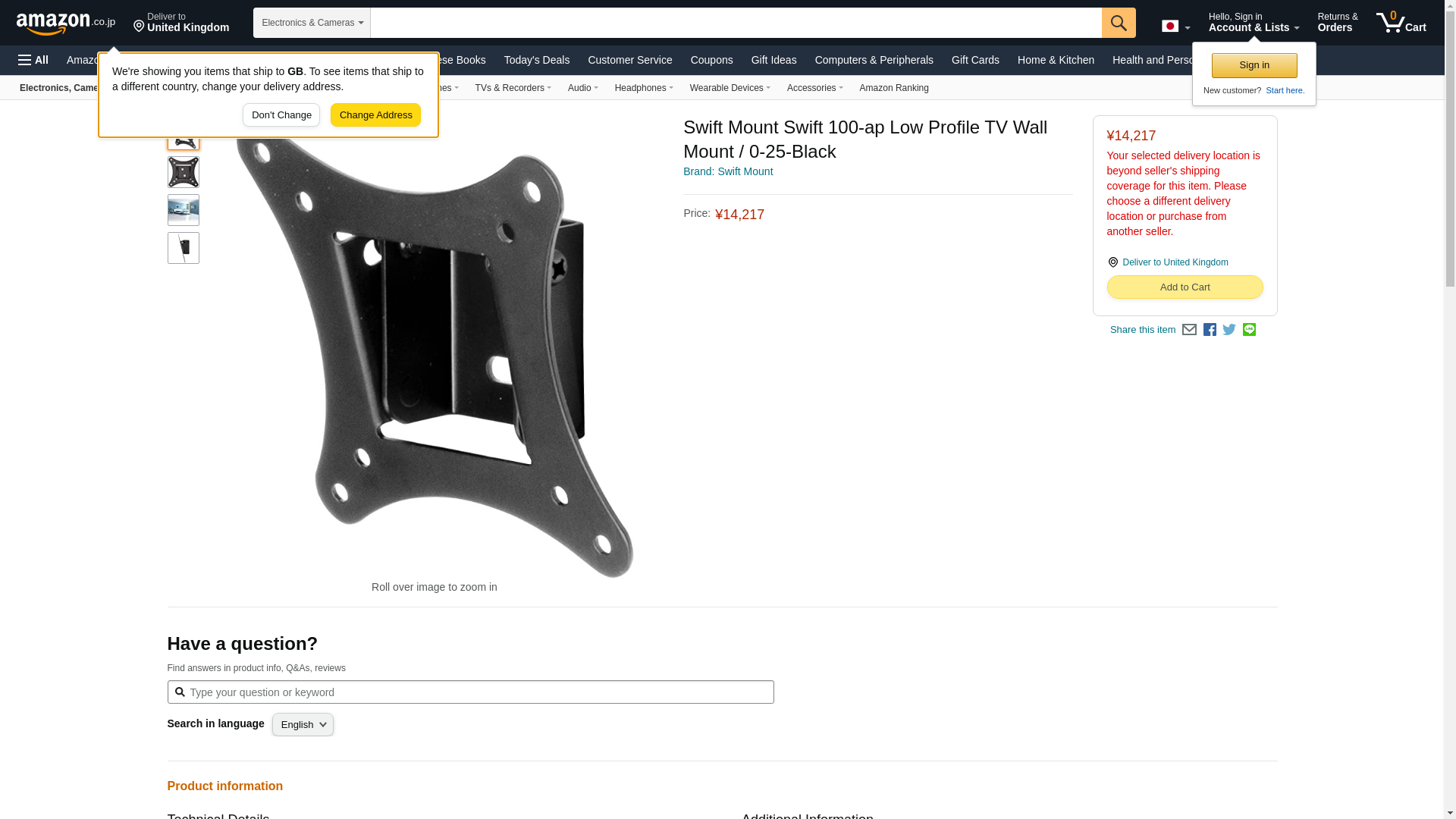Open Today's Deals in navigation bar

point(537,60)
